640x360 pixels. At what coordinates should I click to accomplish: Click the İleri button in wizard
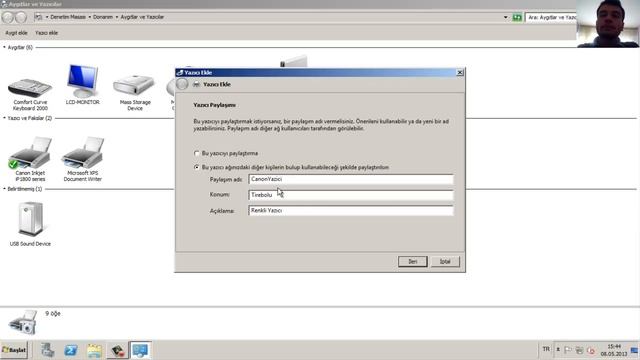(x=413, y=262)
